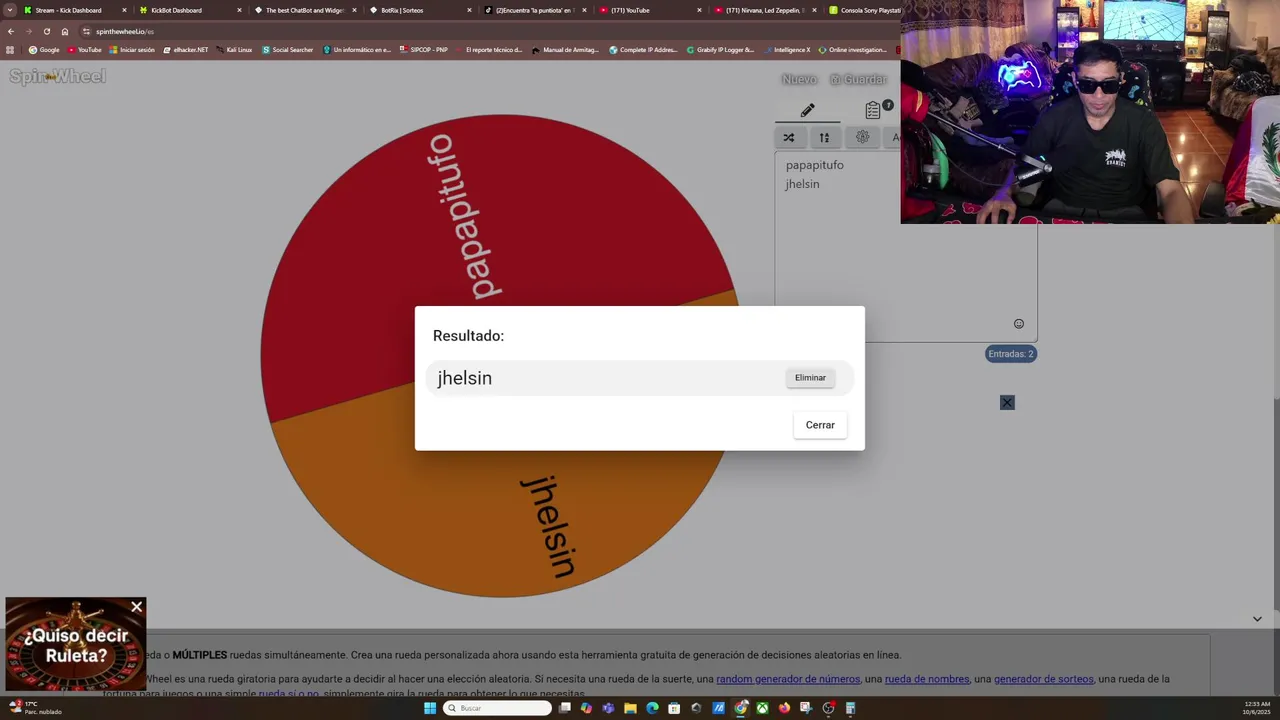Close the ad with the blue X

click(1007, 403)
